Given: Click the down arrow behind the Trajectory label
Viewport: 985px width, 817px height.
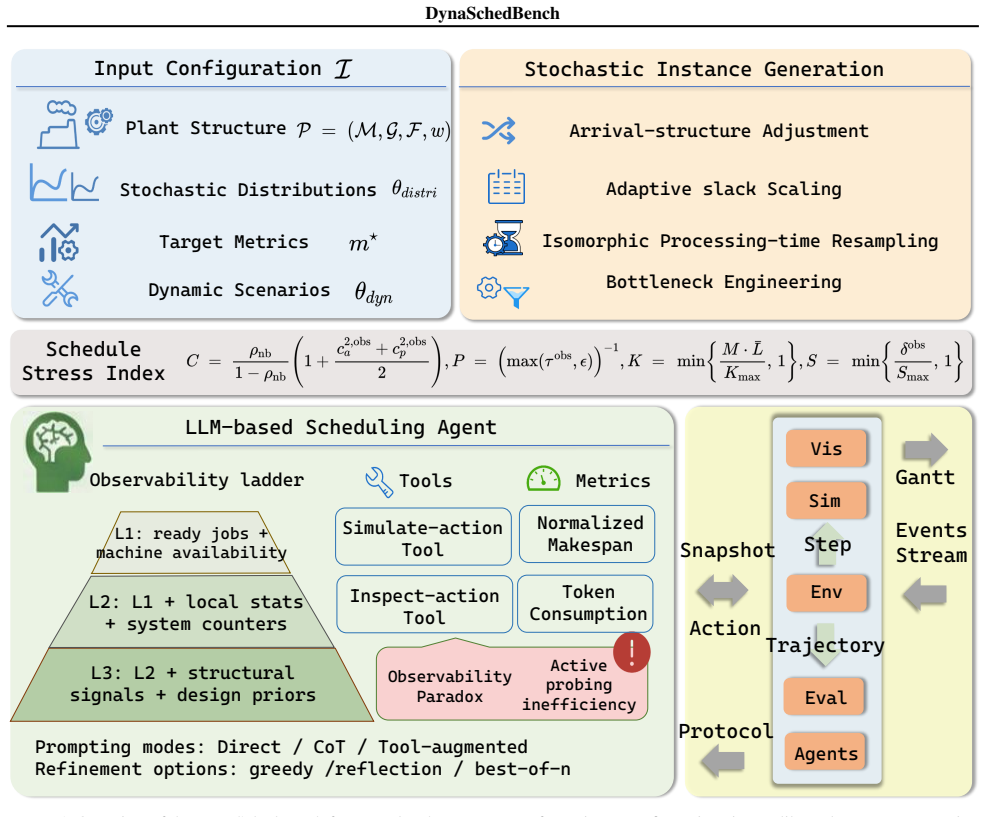Looking at the screenshot, I should pyautogui.click(x=825, y=646).
